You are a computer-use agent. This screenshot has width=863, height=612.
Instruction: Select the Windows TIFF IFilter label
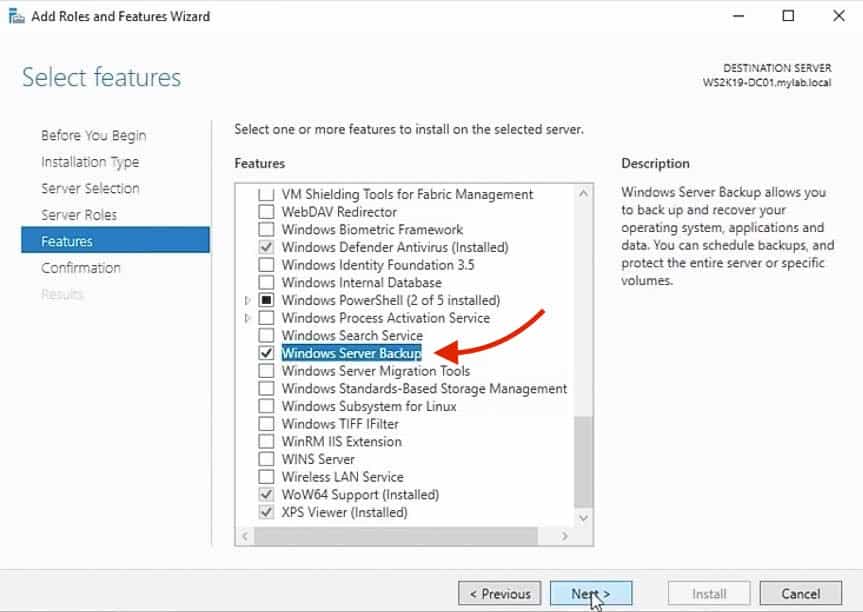tap(340, 424)
